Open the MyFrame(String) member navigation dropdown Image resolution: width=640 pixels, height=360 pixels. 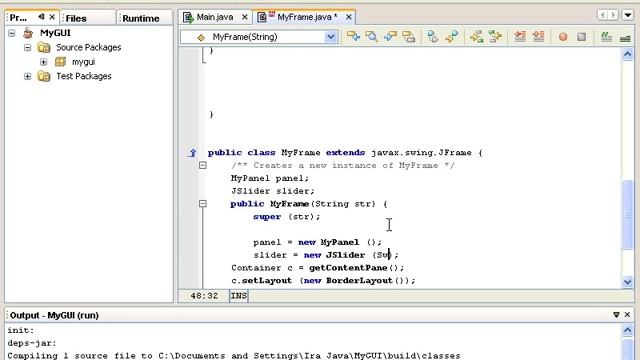331,37
